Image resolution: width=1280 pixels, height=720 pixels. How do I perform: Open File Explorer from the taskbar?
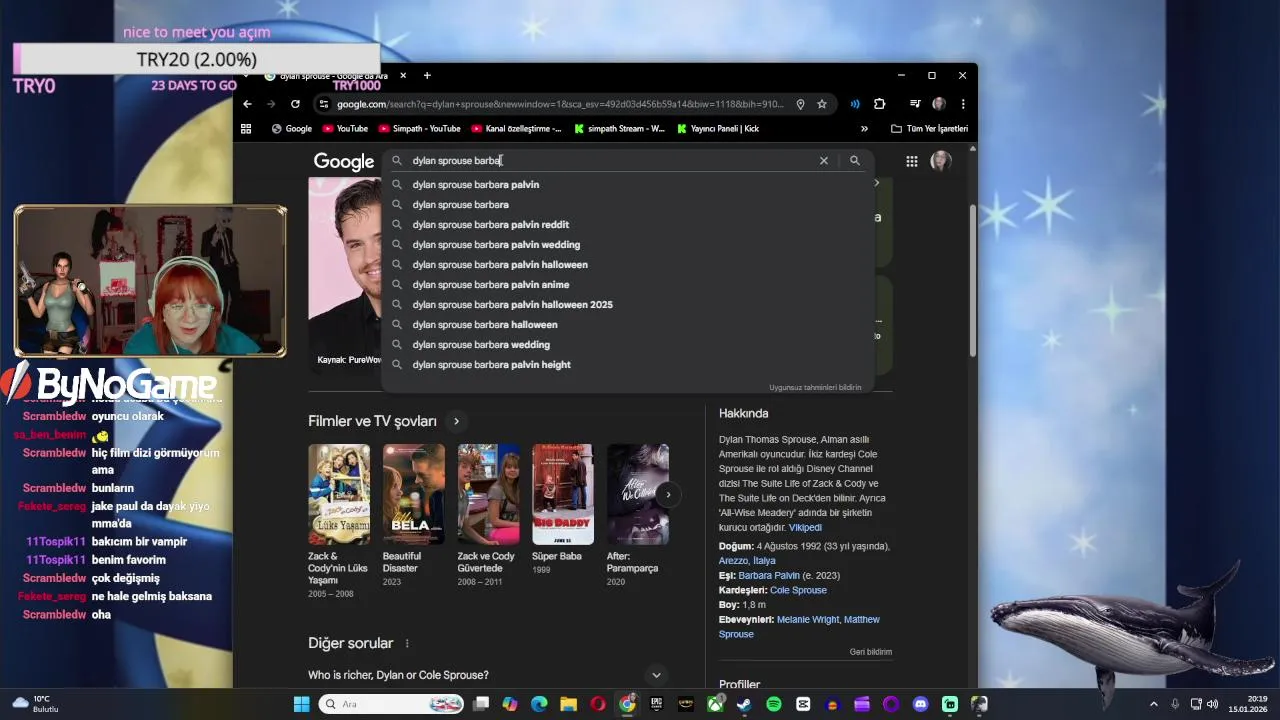568,704
